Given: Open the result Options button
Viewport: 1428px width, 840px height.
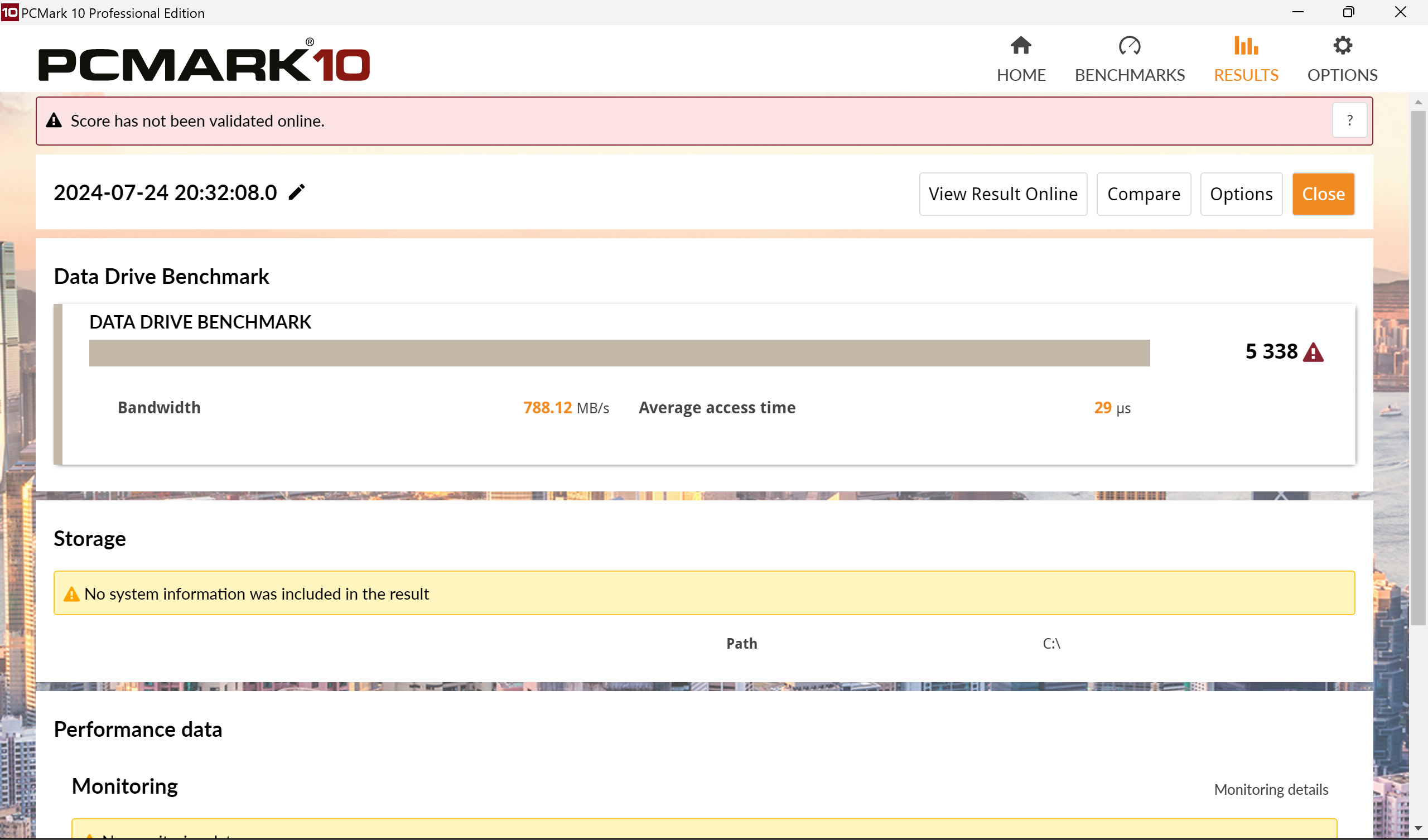Looking at the screenshot, I should click(x=1241, y=194).
